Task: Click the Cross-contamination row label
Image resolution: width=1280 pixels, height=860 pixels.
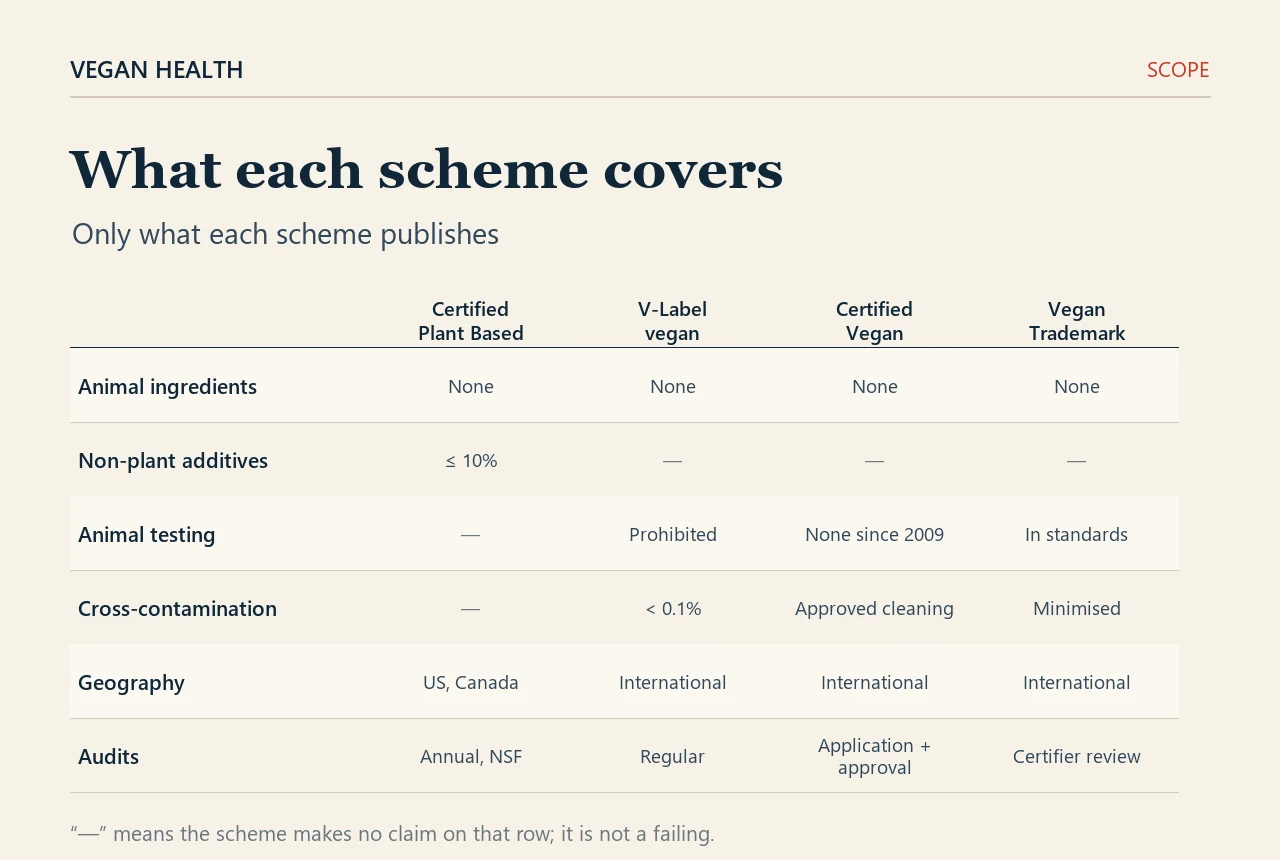Action: point(178,609)
